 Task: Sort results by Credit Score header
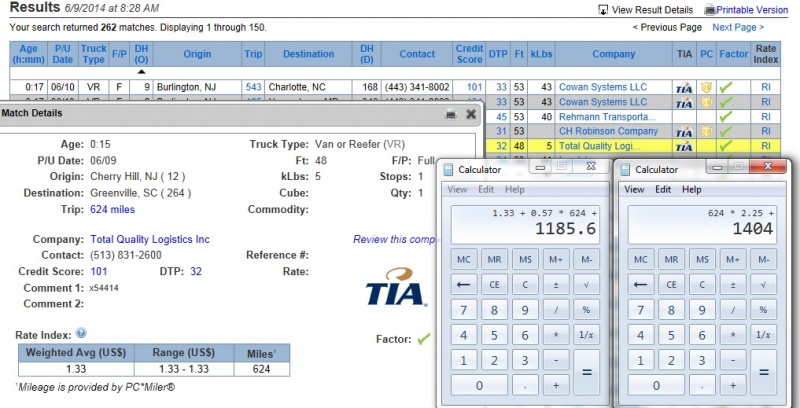(x=469, y=54)
